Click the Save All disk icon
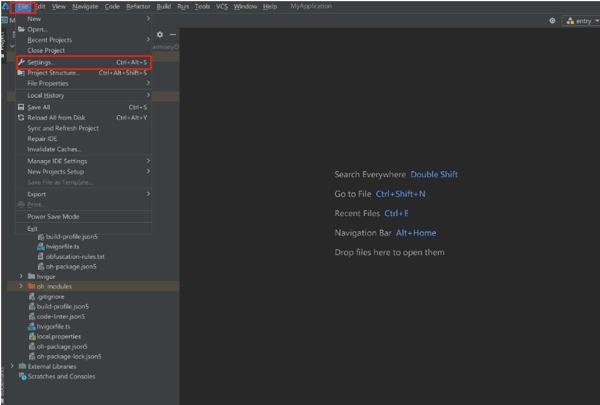 (x=21, y=107)
